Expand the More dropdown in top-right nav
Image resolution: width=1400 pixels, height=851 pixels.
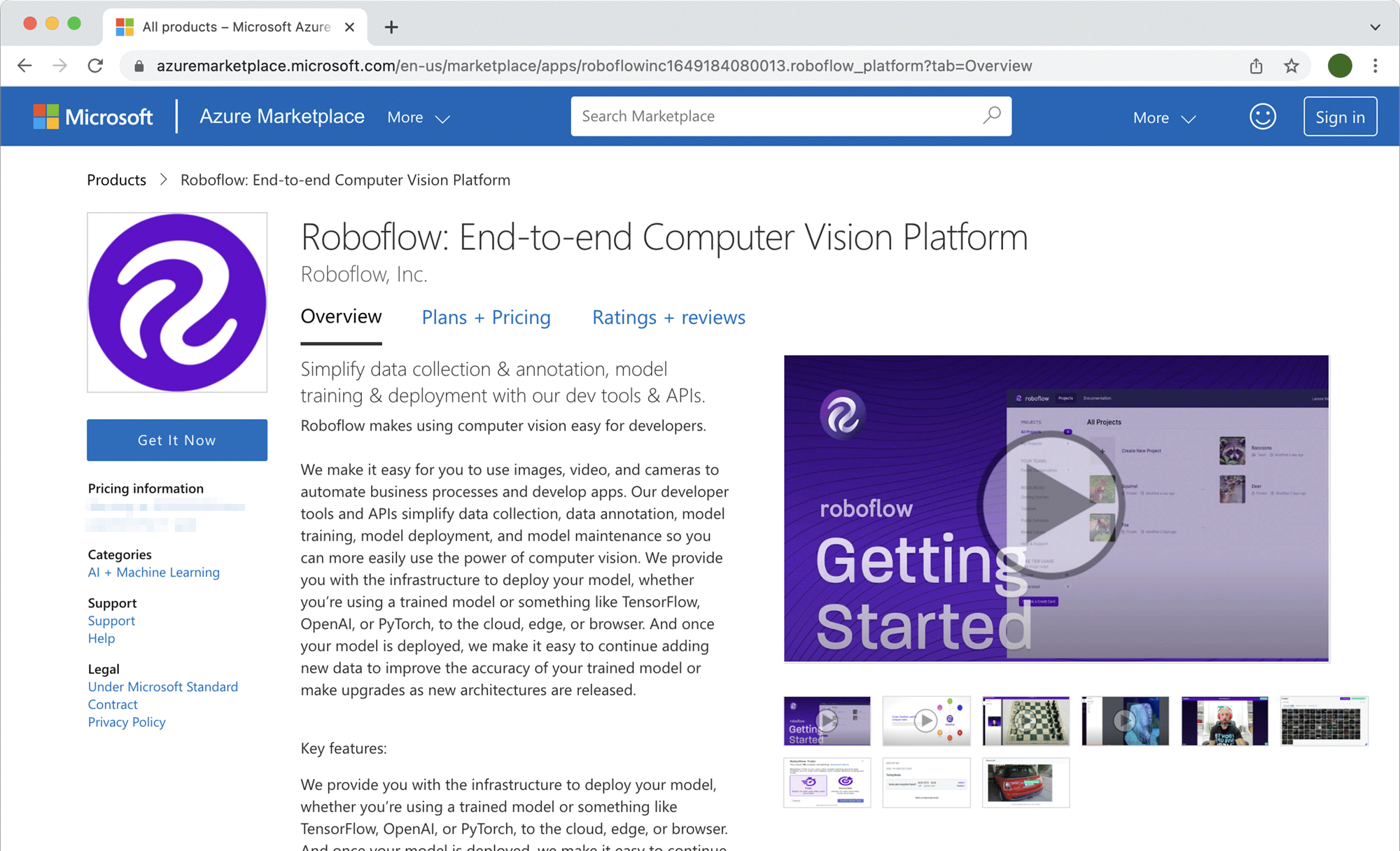pos(1162,116)
